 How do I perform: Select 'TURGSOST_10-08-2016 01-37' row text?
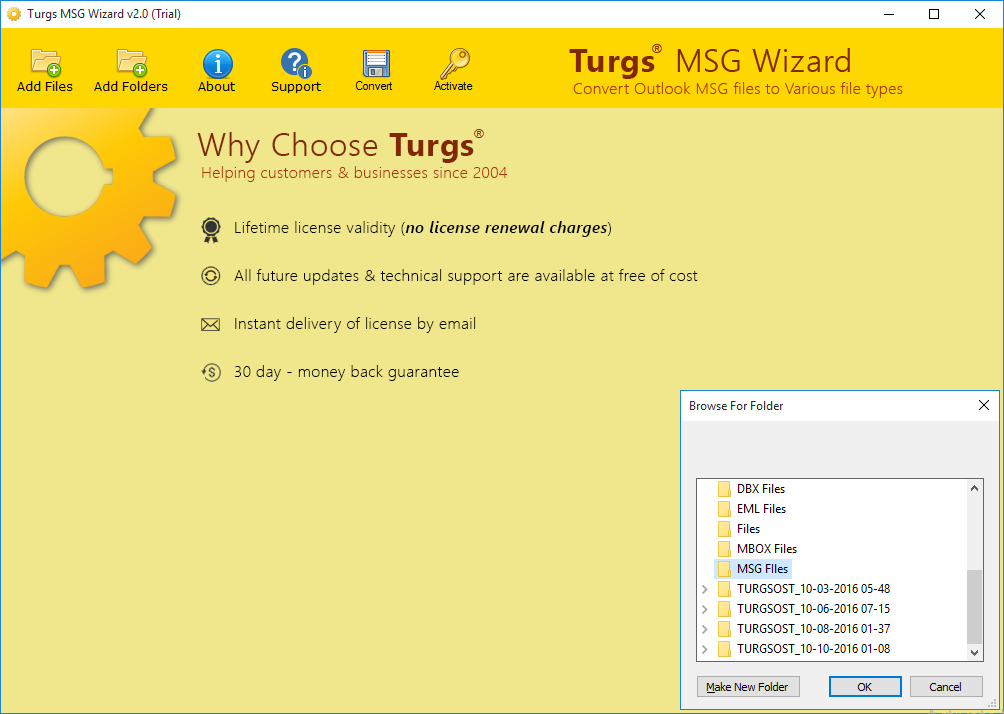(x=813, y=629)
